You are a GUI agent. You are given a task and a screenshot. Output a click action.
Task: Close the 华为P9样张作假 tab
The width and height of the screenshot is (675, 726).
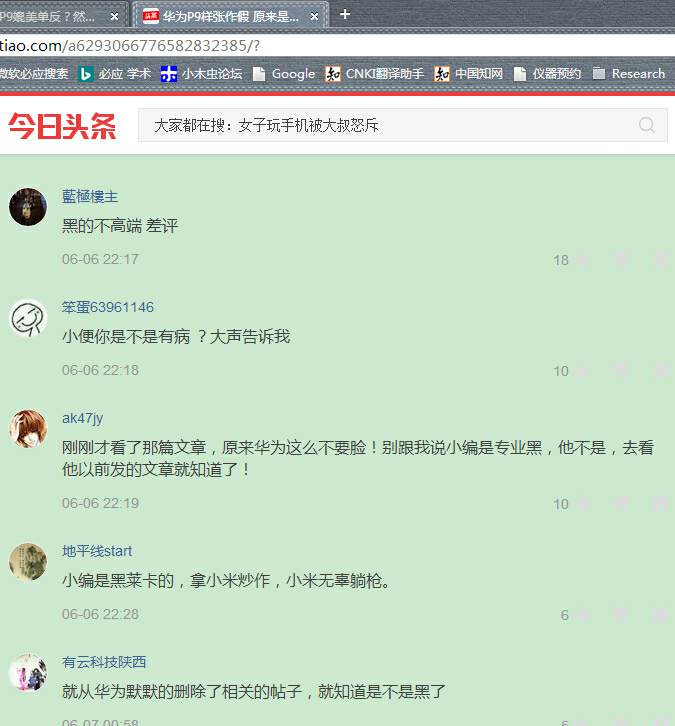tap(314, 17)
